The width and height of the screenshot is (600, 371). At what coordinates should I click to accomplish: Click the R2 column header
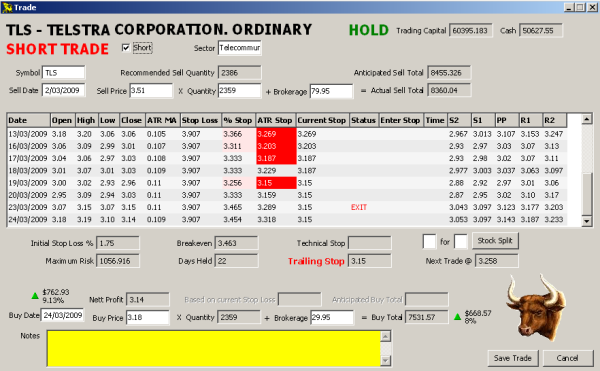(554, 120)
